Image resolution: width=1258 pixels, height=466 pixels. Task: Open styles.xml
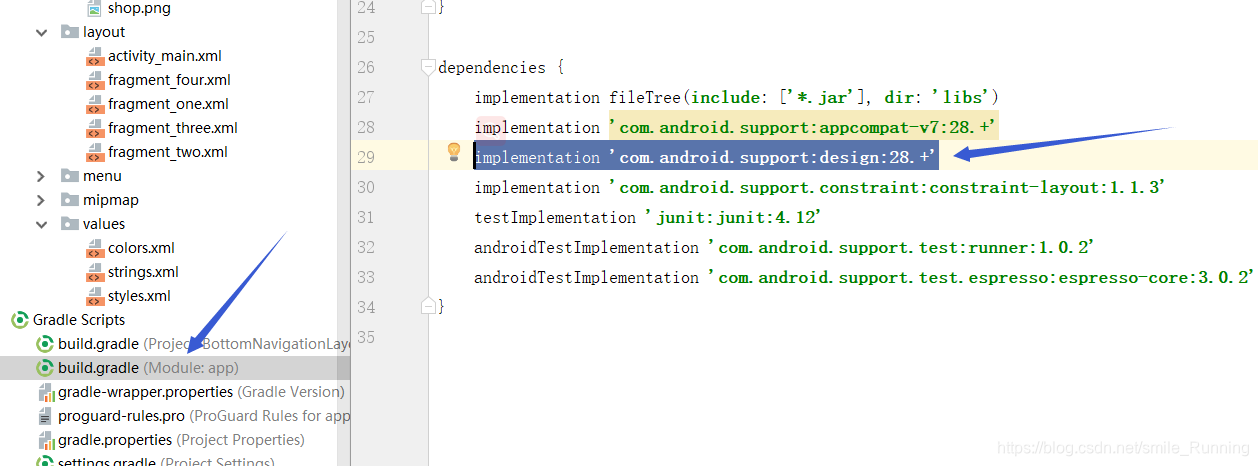coord(139,296)
